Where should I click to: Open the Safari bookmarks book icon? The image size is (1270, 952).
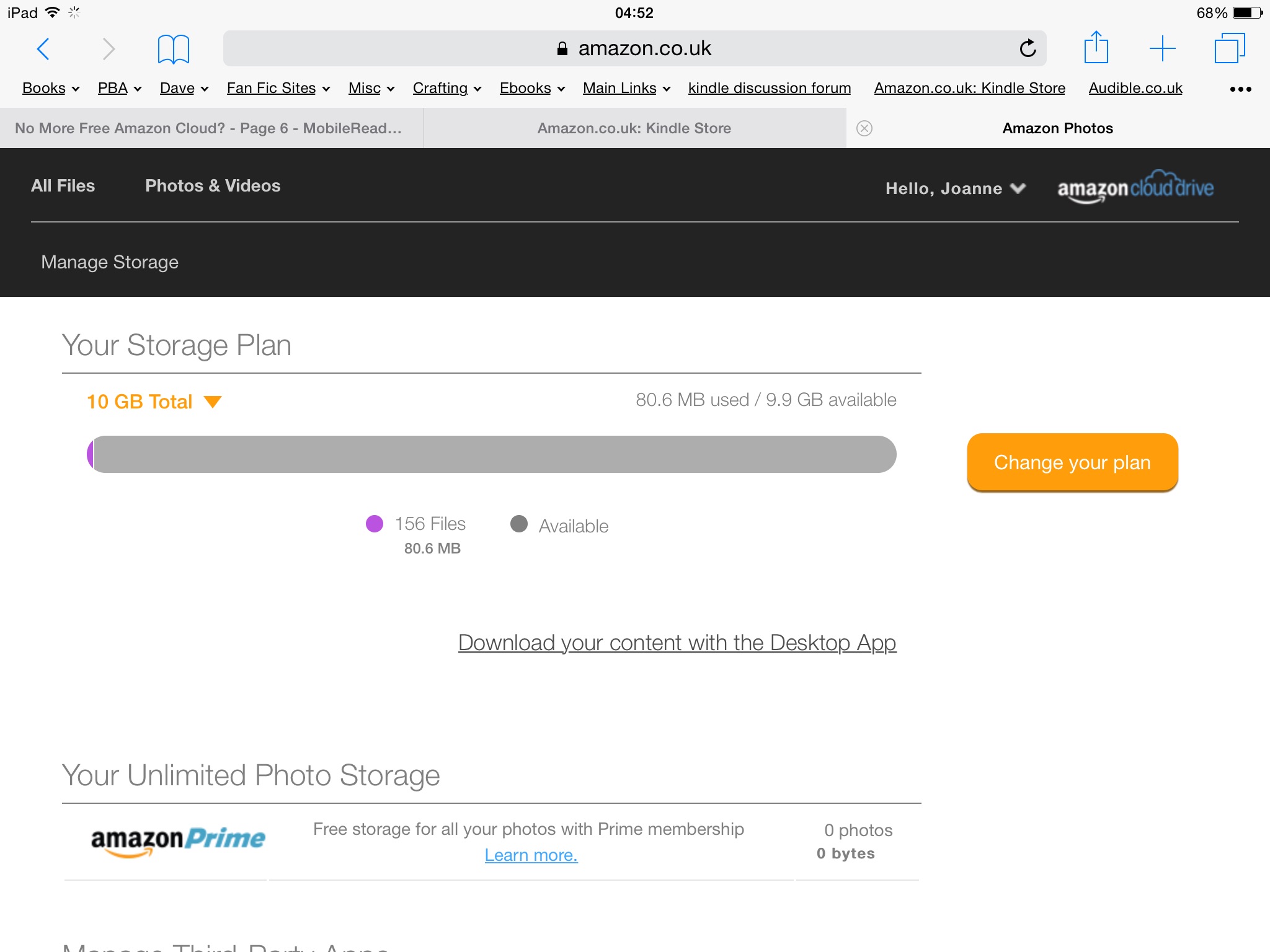click(173, 49)
